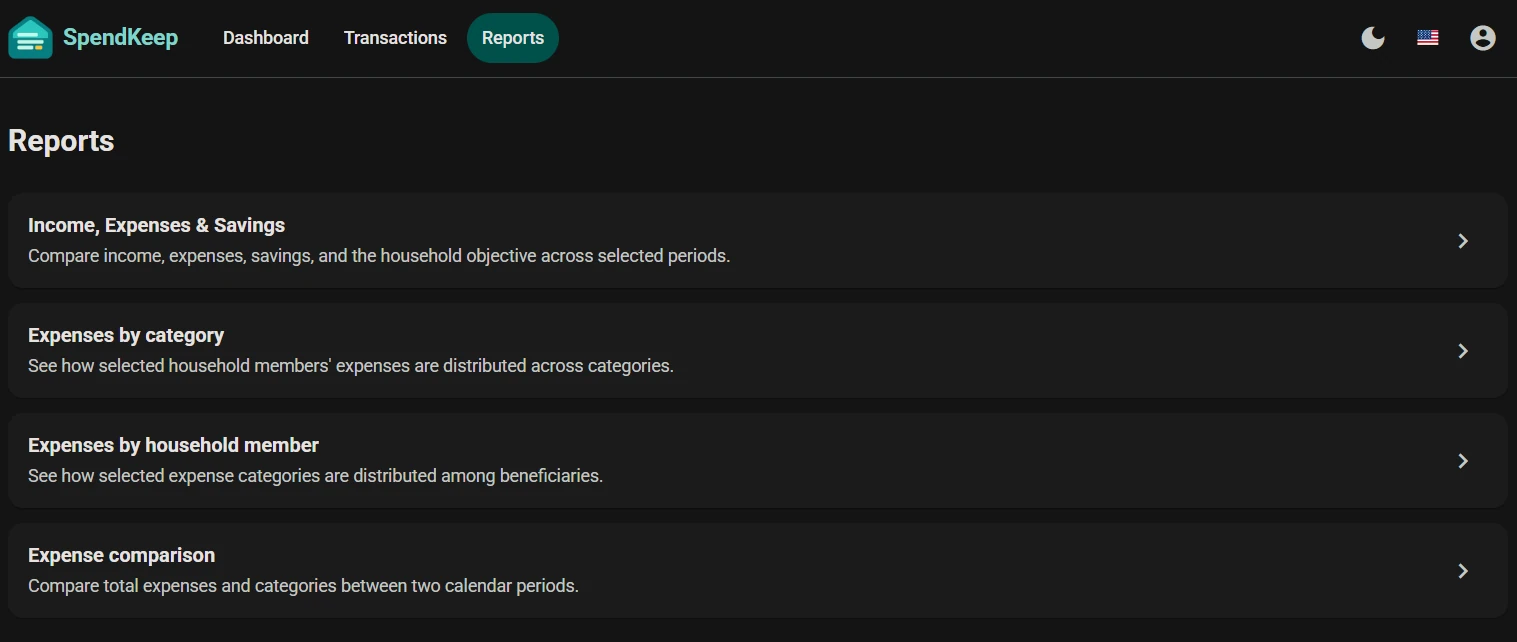This screenshot has width=1517, height=642.
Task: Expand Income, Expenses & Savings chevron arrow
Action: tap(1463, 241)
